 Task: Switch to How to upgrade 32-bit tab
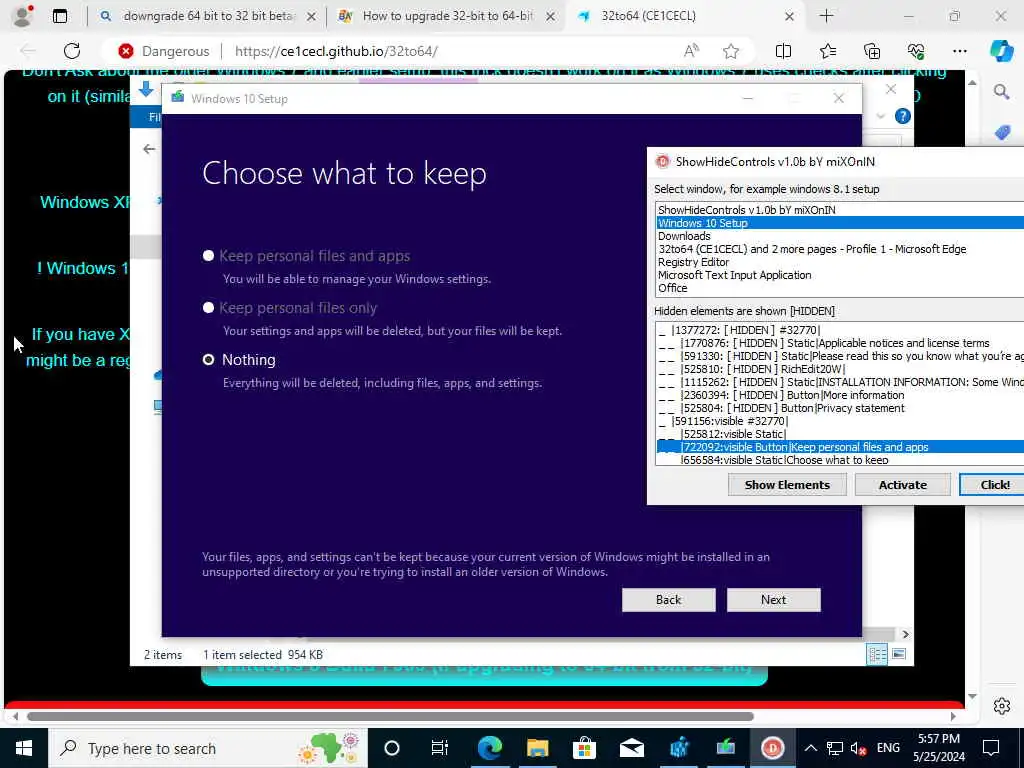point(447,16)
